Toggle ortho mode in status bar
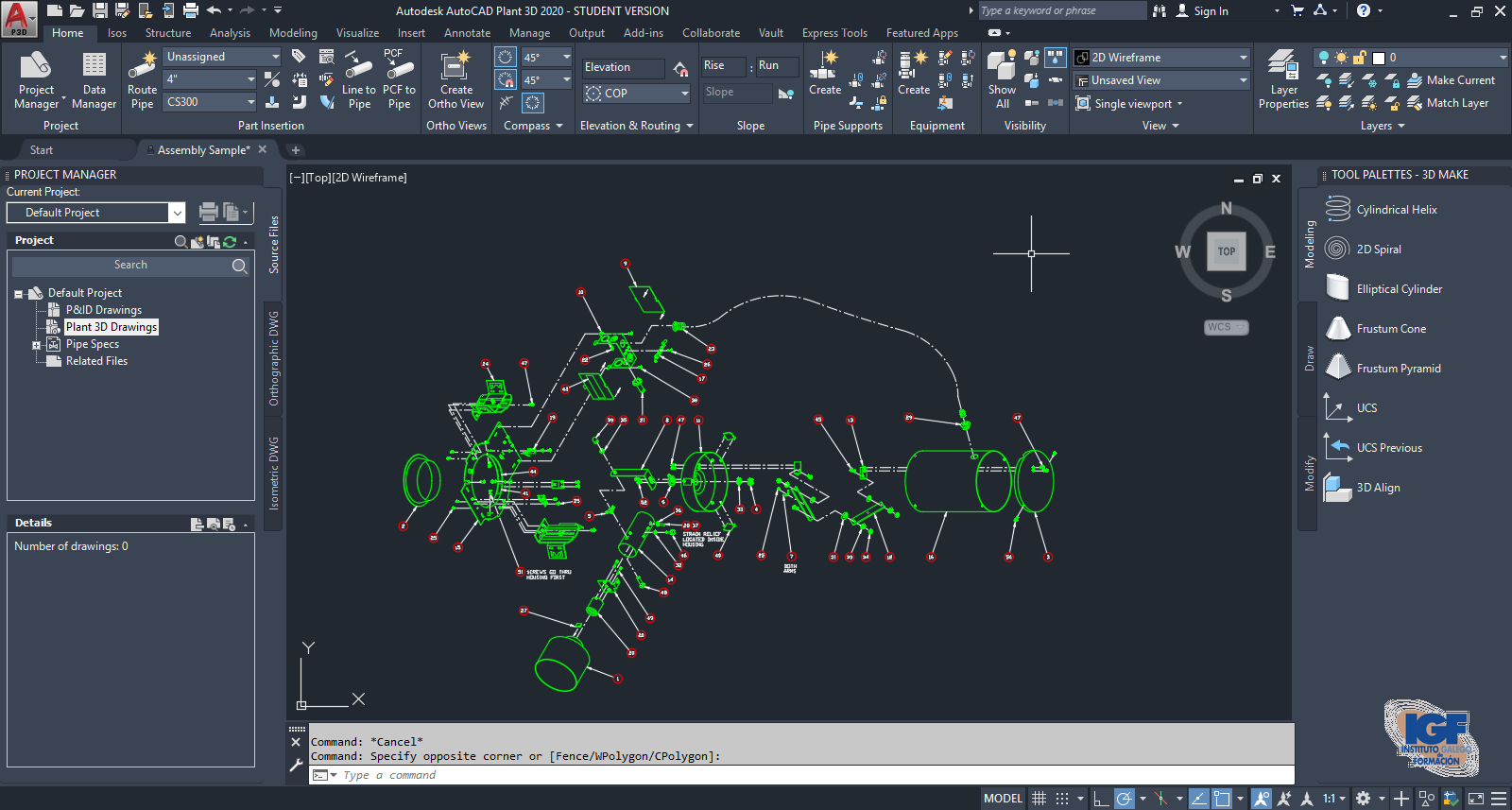This screenshot has height=810, width=1512. (1100, 799)
